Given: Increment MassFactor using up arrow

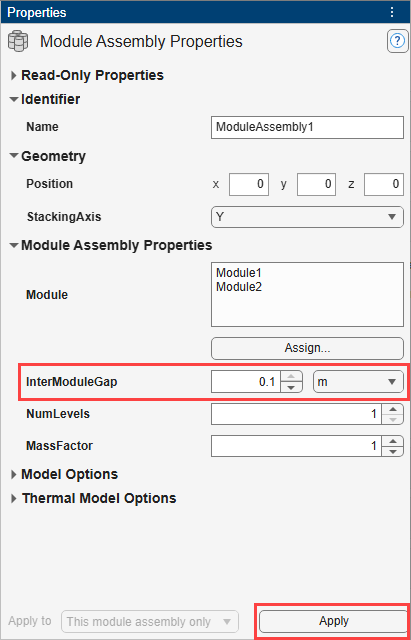Looking at the screenshot, I should [x=392, y=441].
